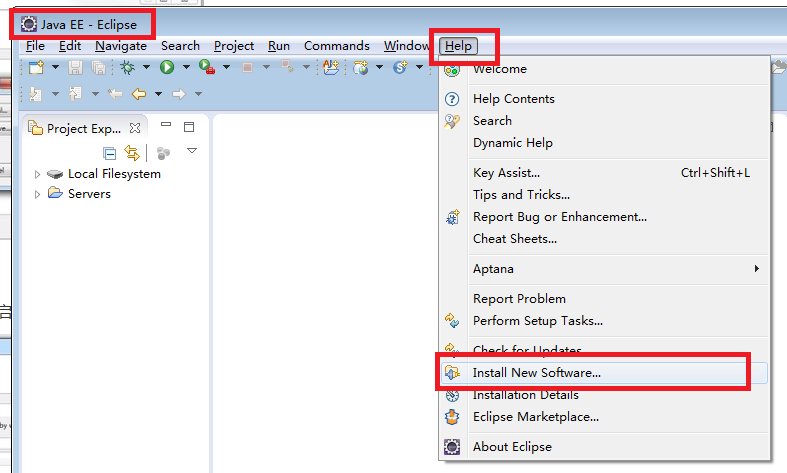Toggle Link with Editor in Project Explorer

(132, 153)
